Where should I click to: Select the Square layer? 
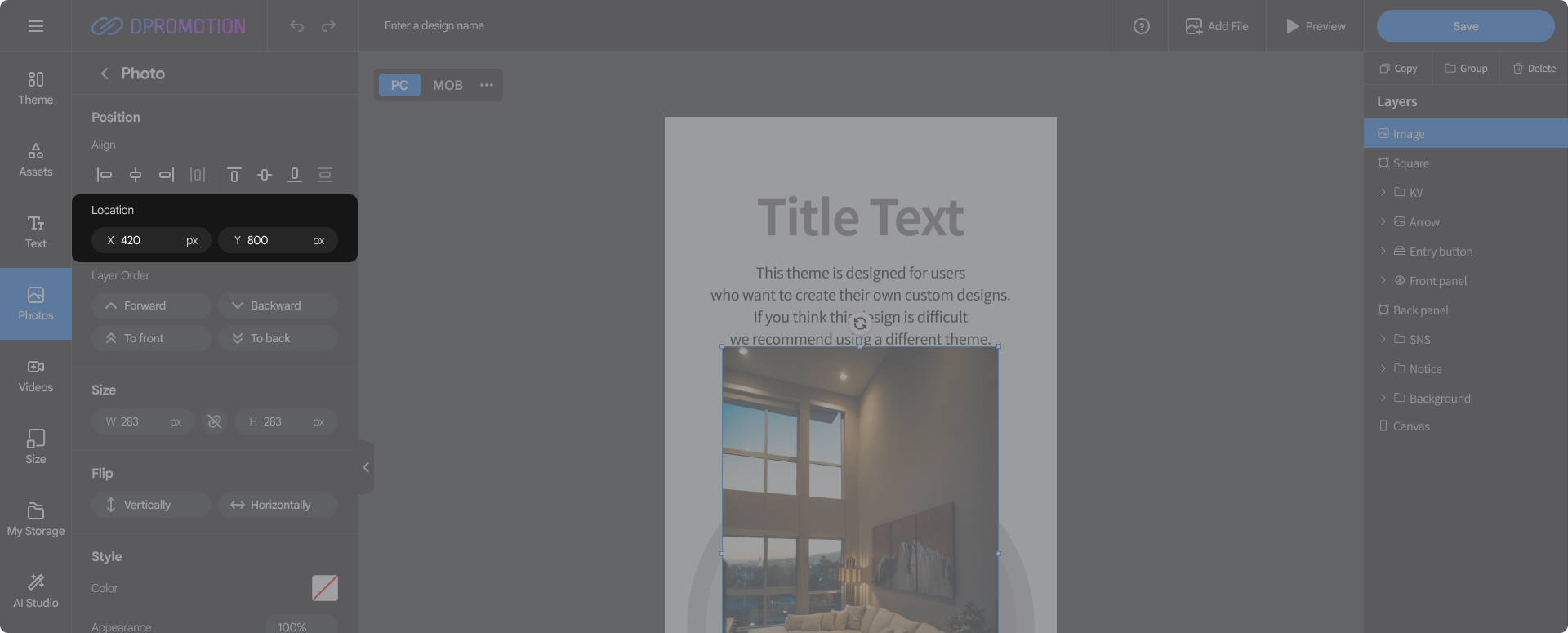coord(1466,163)
